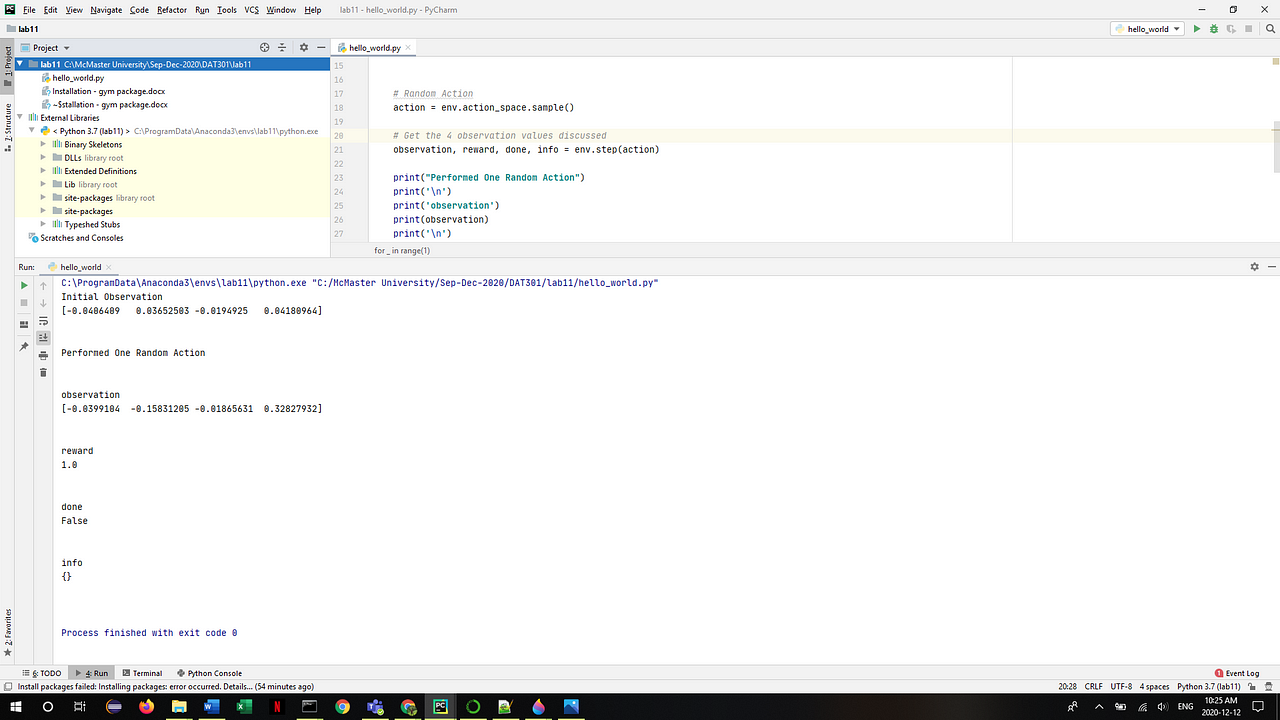Toggle tool window buttons icon in the status bar corner
1280x720 pixels.
point(8,686)
